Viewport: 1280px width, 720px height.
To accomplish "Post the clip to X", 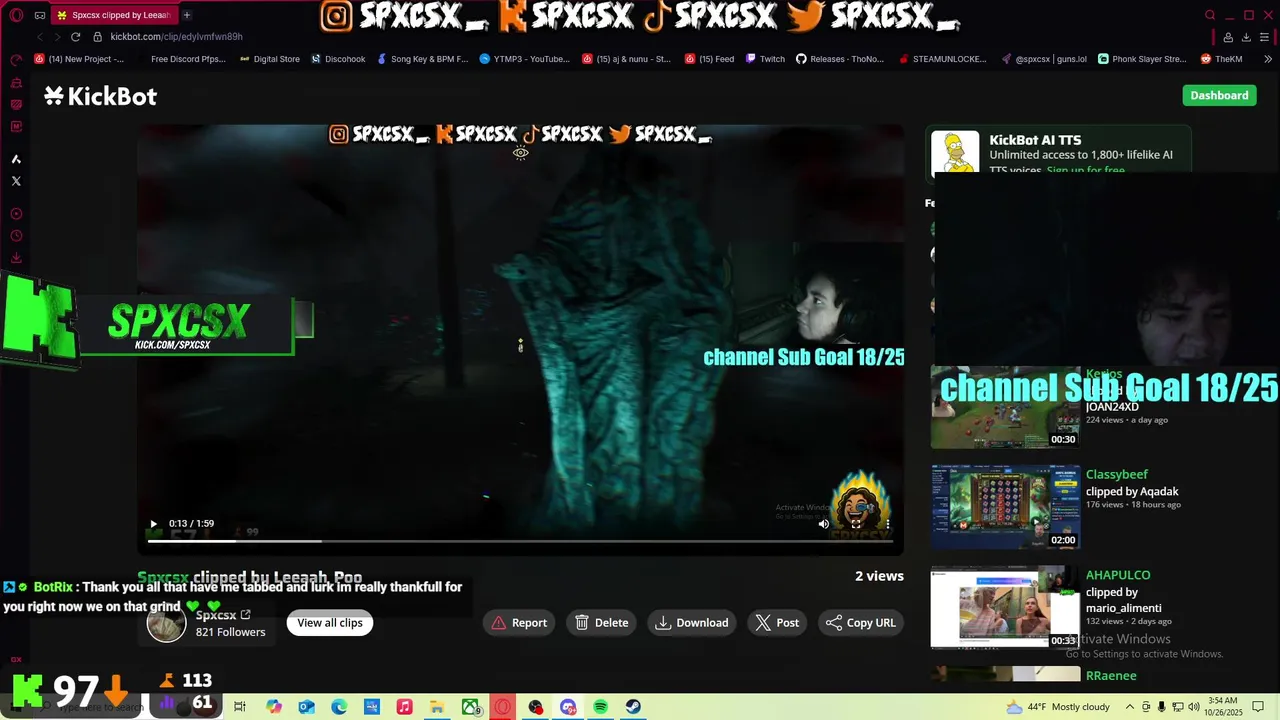I will [x=777, y=623].
